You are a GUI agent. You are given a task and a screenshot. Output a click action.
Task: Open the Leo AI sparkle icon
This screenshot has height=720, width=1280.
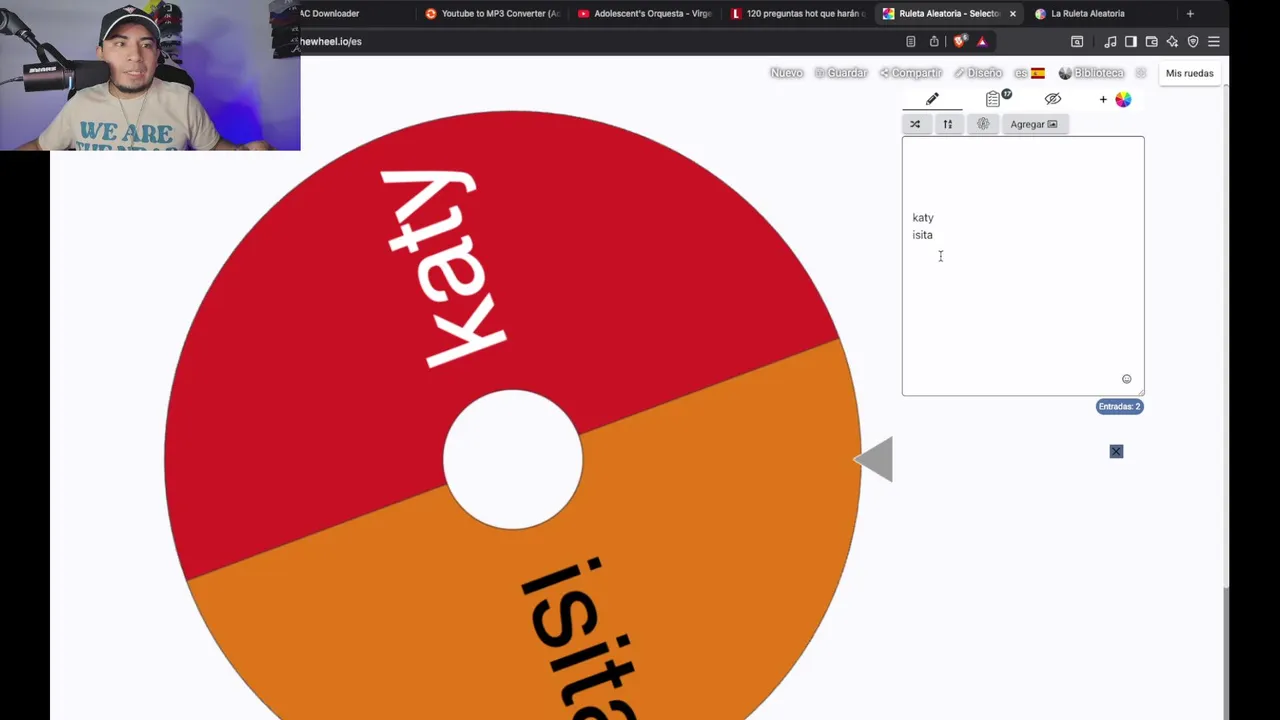click(1172, 41)
